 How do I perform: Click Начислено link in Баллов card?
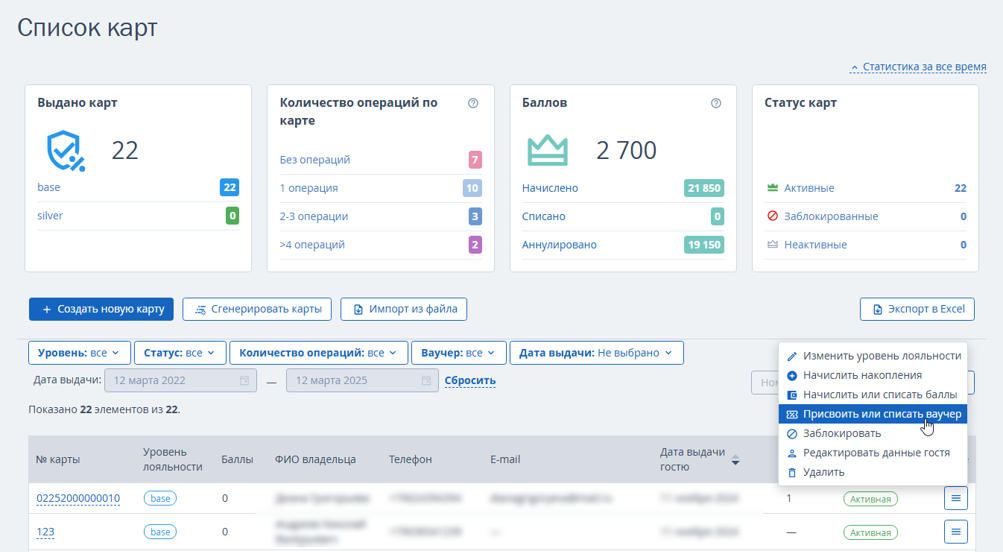click(x=550, y=188)
